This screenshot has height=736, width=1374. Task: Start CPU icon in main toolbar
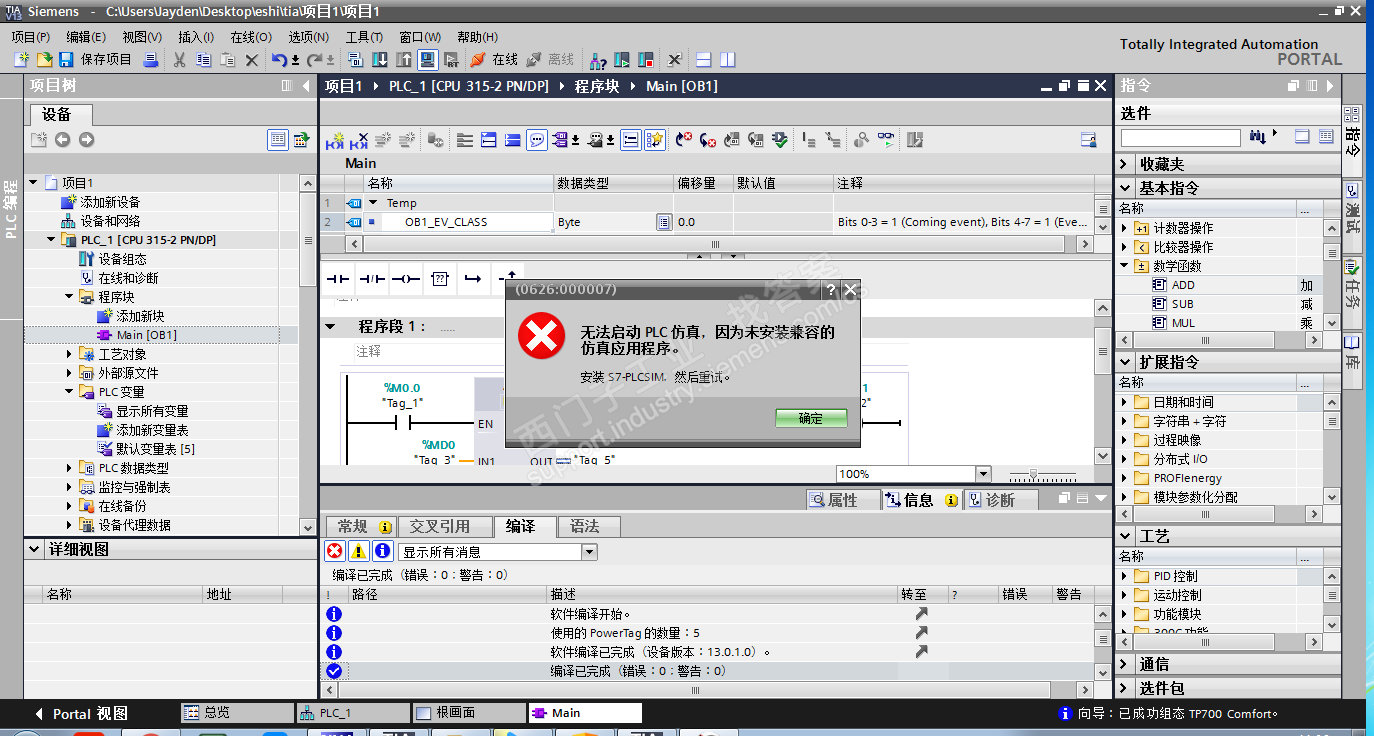622,60
